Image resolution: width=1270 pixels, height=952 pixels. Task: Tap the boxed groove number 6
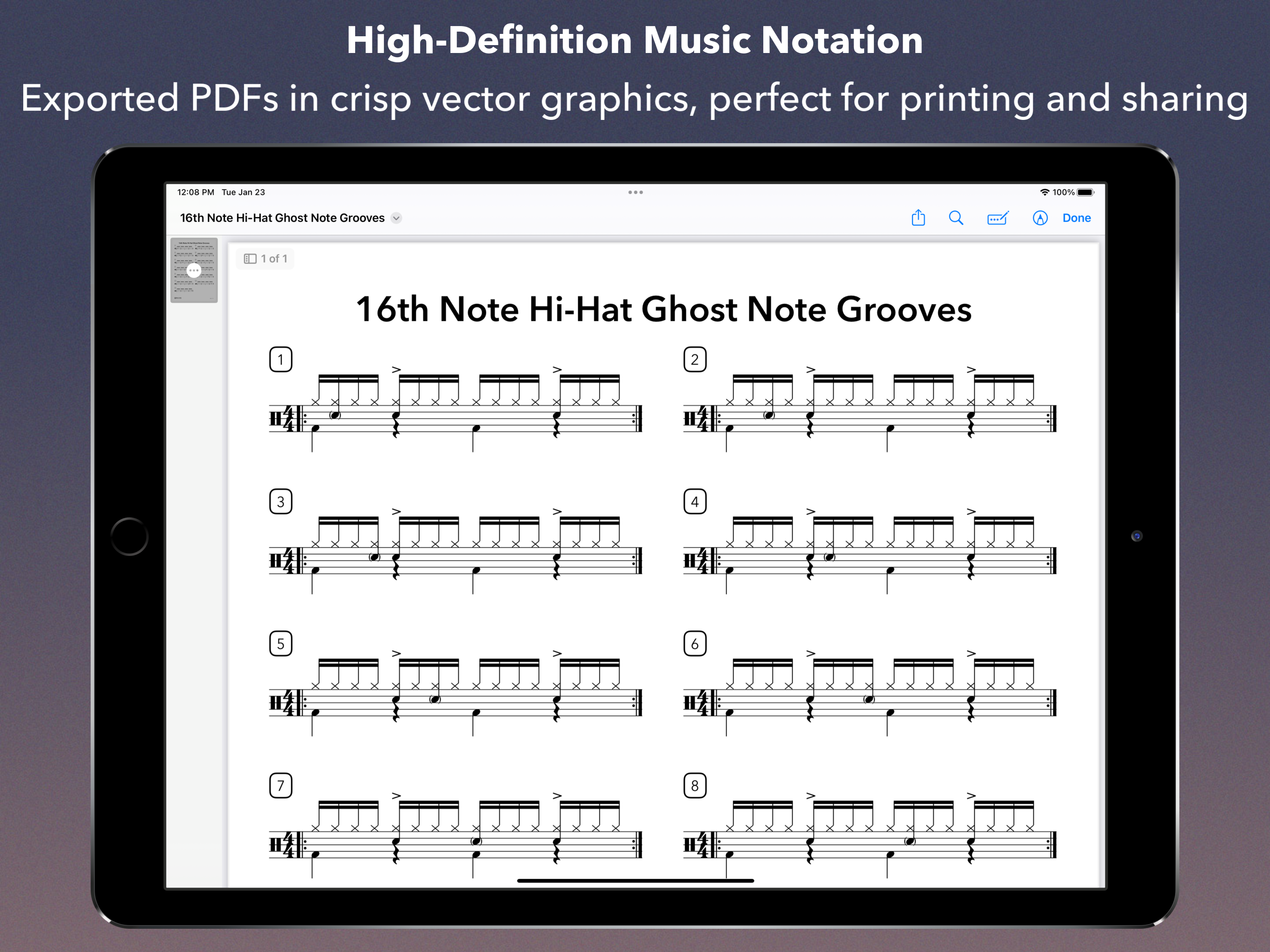(x=695, y=644)
